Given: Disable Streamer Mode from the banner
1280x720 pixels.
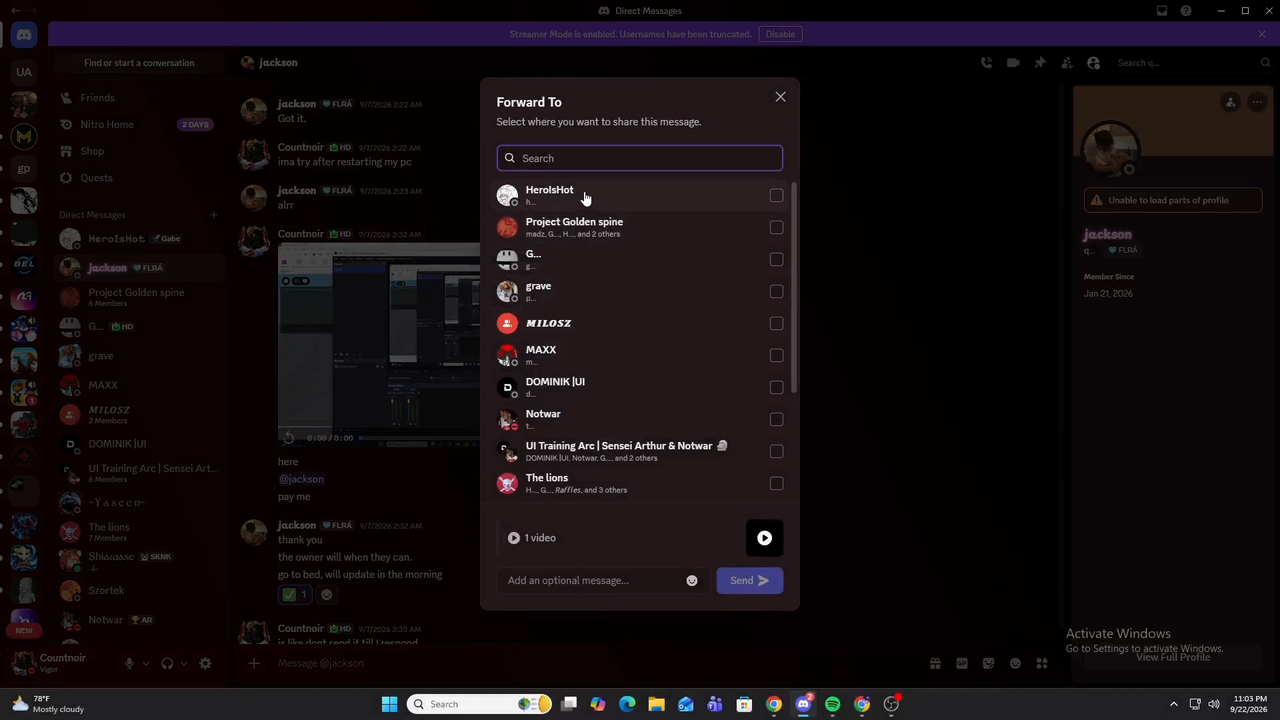Looking at the screenshot, I should [x=780, y=34].
